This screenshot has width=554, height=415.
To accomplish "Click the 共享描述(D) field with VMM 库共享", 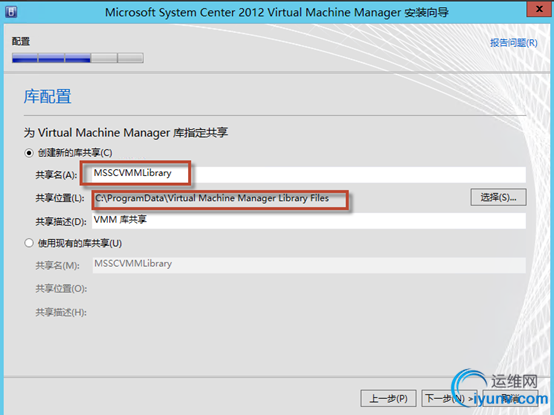I will pos(309,220).
